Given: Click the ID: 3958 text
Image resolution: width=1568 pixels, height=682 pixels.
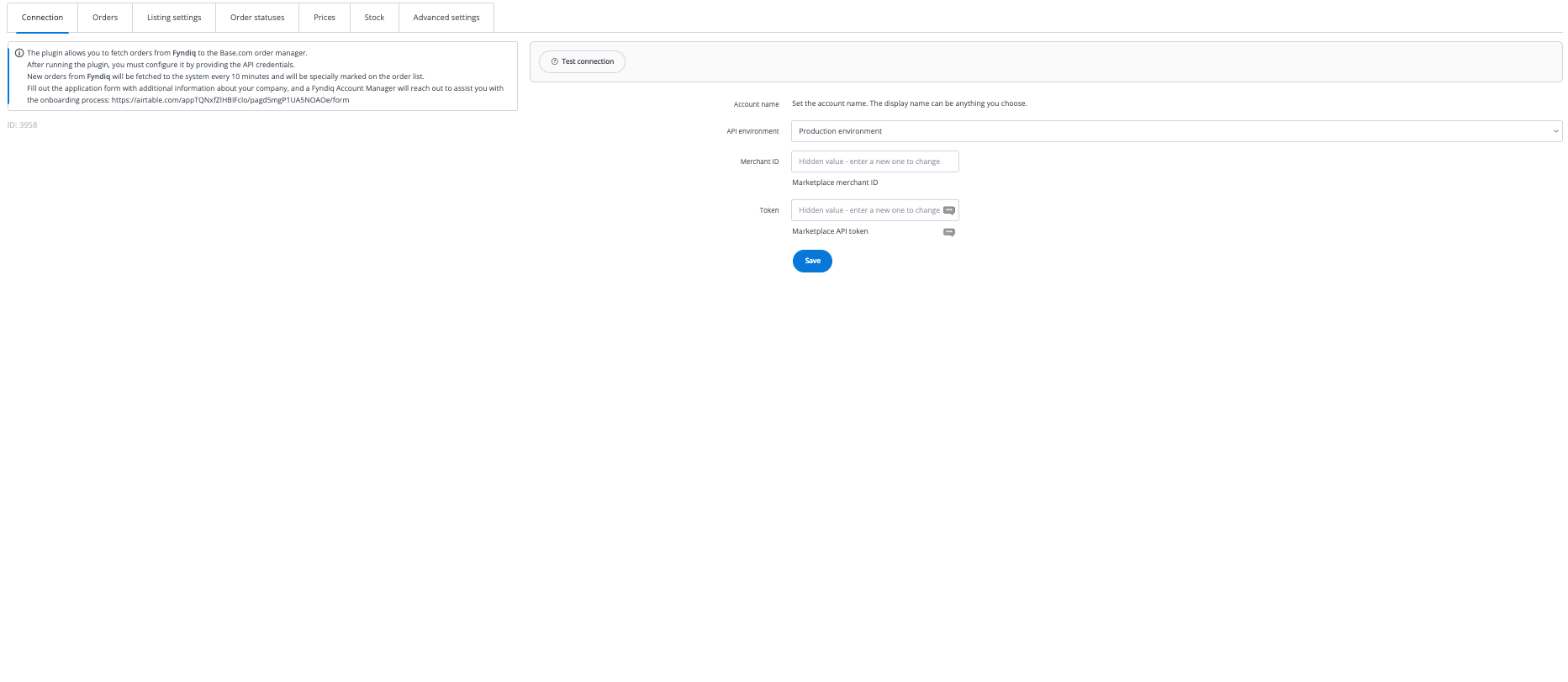Looking at the screenshot, I should [23, 125].
